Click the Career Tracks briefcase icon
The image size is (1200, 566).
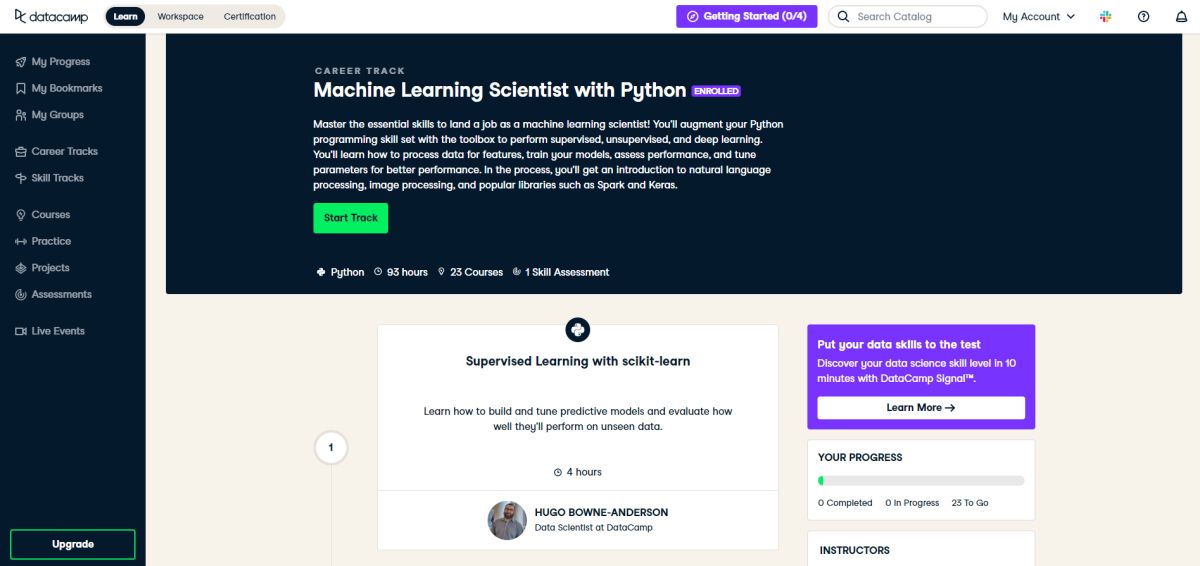point(21,151)
